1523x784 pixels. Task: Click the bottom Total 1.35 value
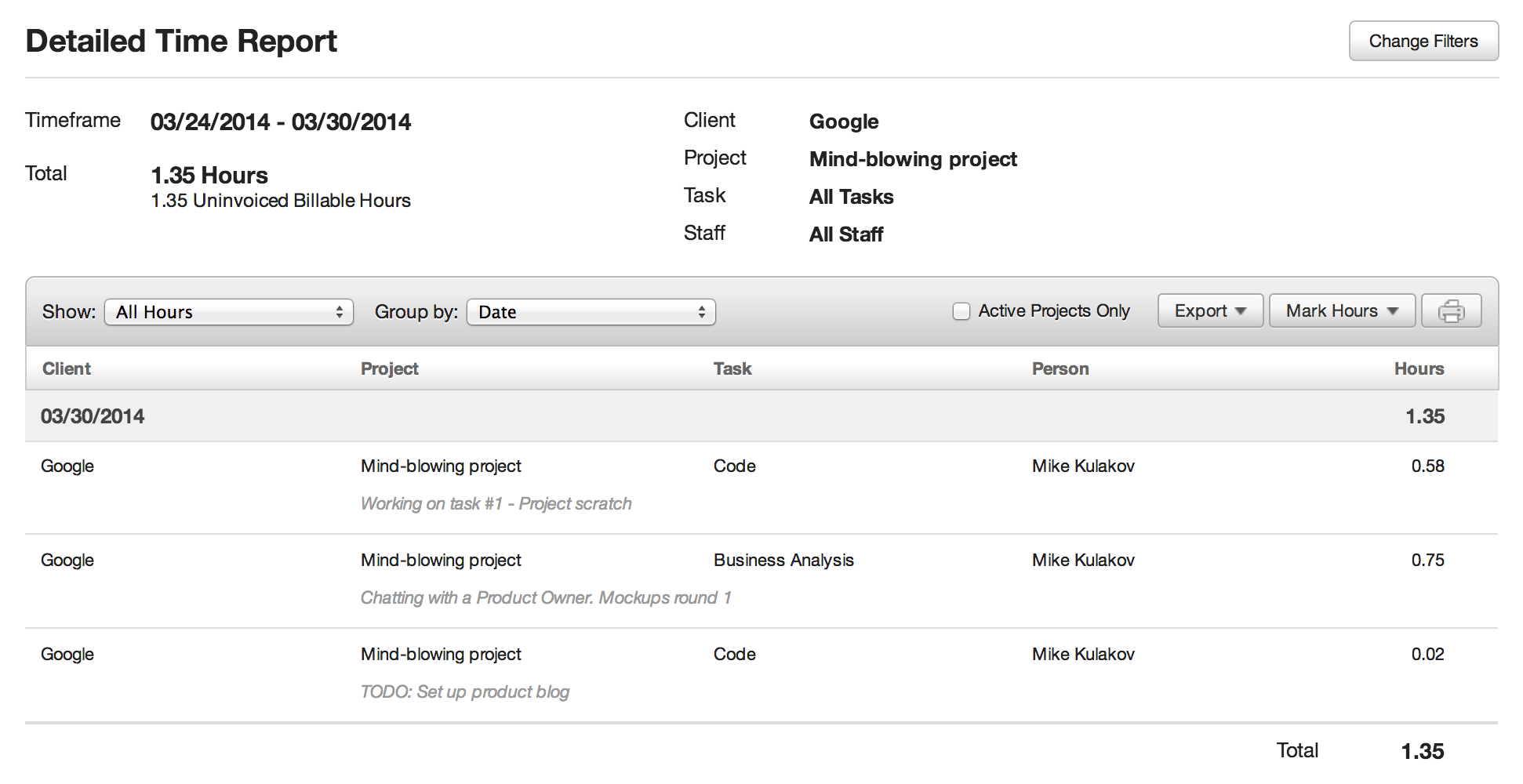point(1422,751)
